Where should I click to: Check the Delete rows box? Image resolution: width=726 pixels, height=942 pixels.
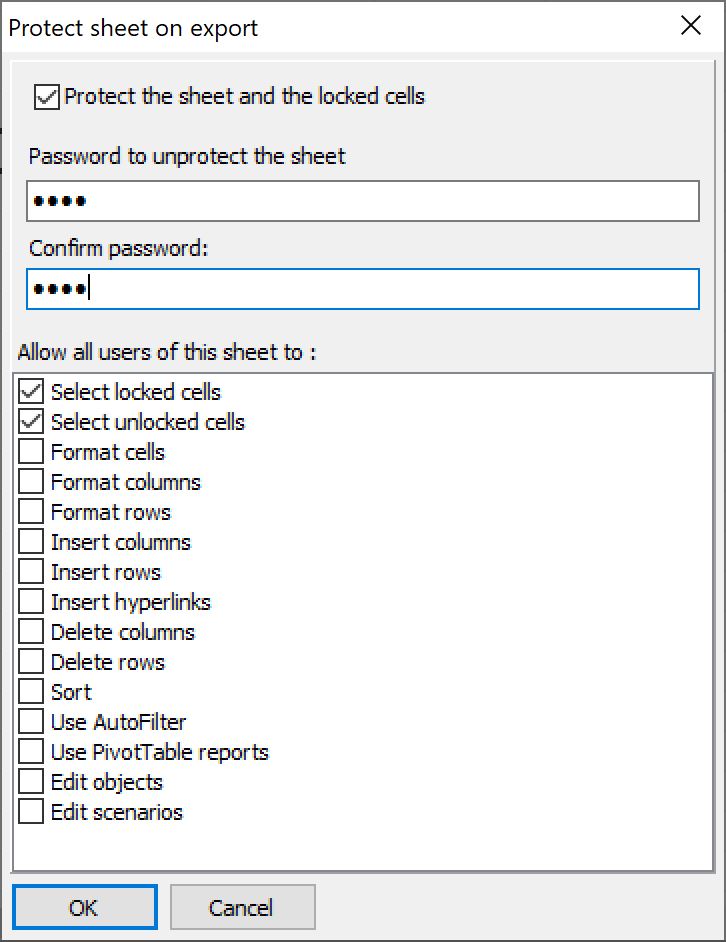pyautogui.click(x=32, y=662)
